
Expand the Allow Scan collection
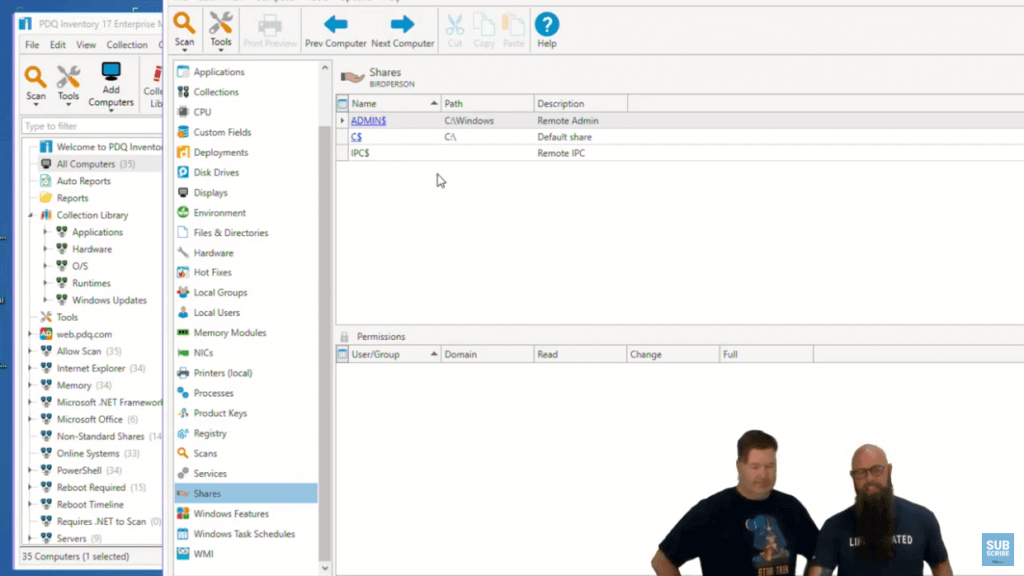(x=30, y=351)
